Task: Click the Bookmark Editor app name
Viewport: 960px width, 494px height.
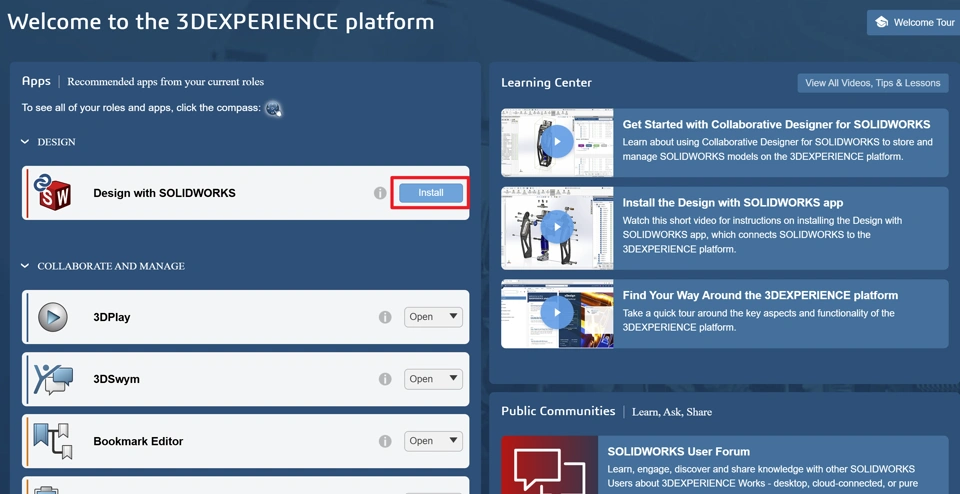Action: click(138, 441)
